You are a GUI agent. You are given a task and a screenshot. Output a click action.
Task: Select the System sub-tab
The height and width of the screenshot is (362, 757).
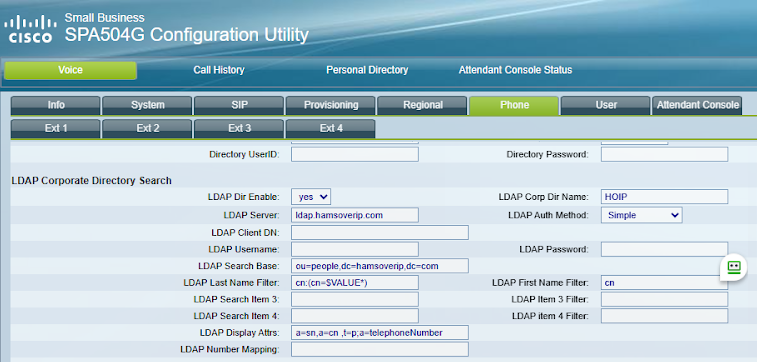point(147,105)
